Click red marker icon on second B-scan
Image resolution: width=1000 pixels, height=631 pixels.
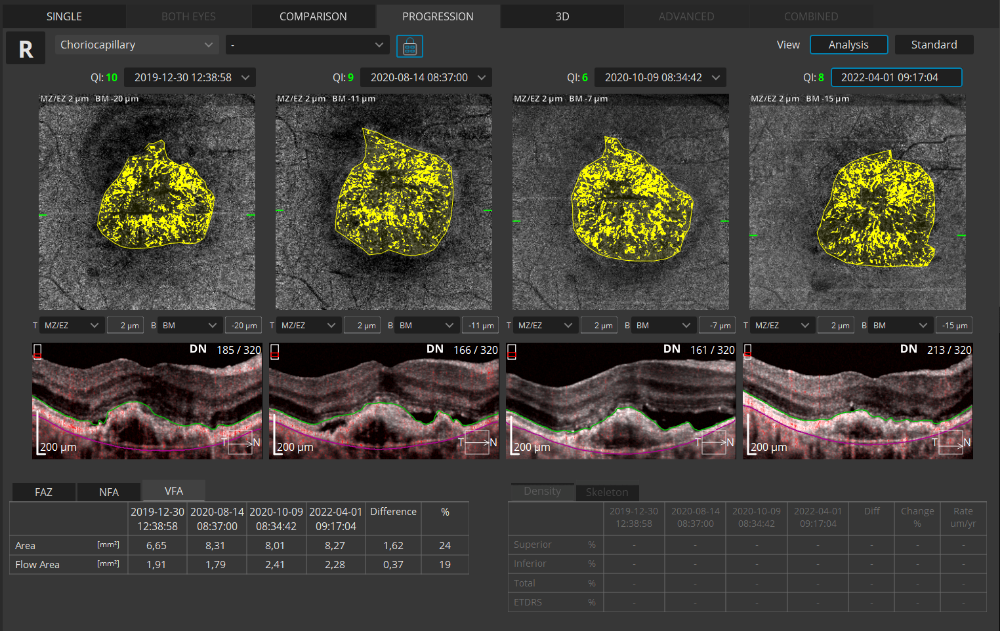[275, 352]
